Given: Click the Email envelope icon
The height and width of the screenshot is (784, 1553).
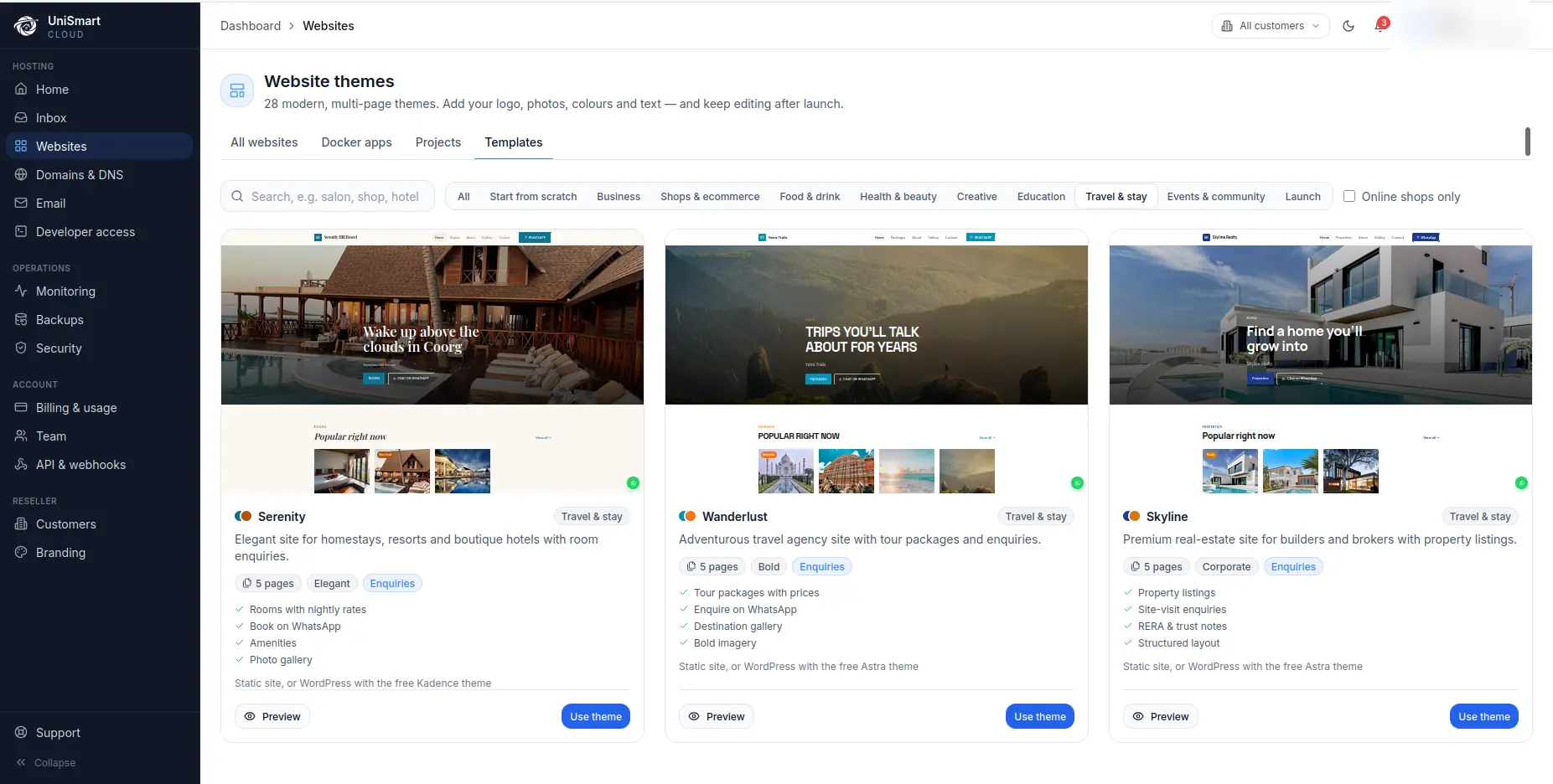Looking at the screenshot, I should pyautogui.click(x=21, y=203).
